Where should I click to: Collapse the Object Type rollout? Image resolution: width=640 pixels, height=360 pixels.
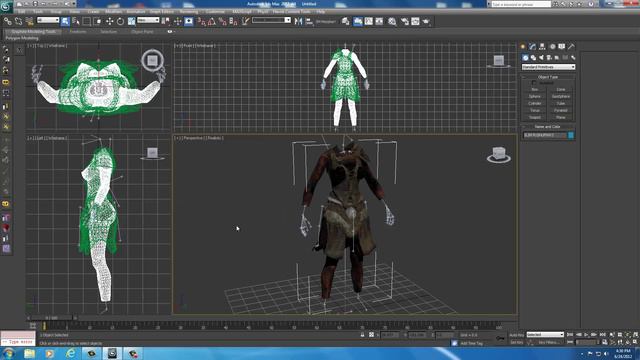click(x=548, y=77)
